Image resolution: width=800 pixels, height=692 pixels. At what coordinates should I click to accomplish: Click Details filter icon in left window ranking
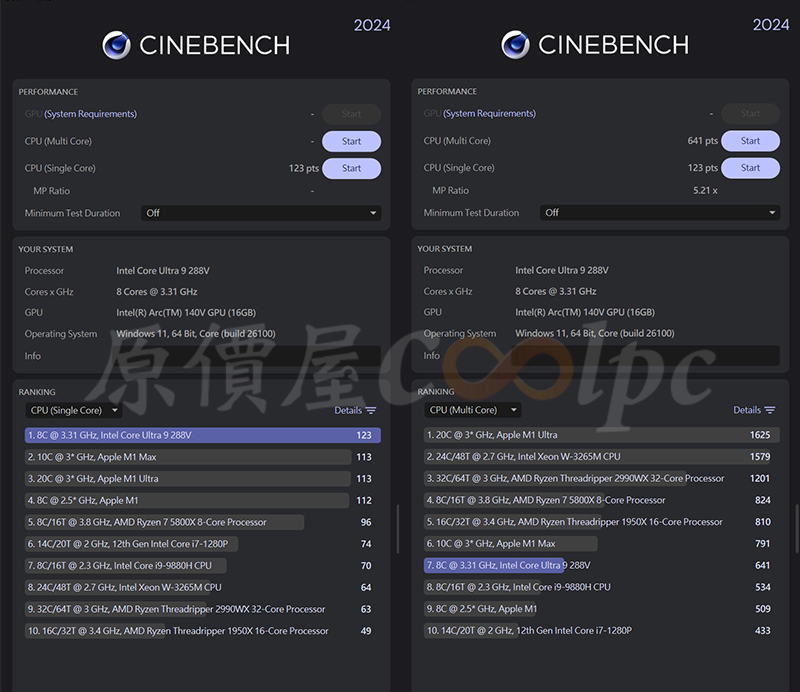click(371, 410)
